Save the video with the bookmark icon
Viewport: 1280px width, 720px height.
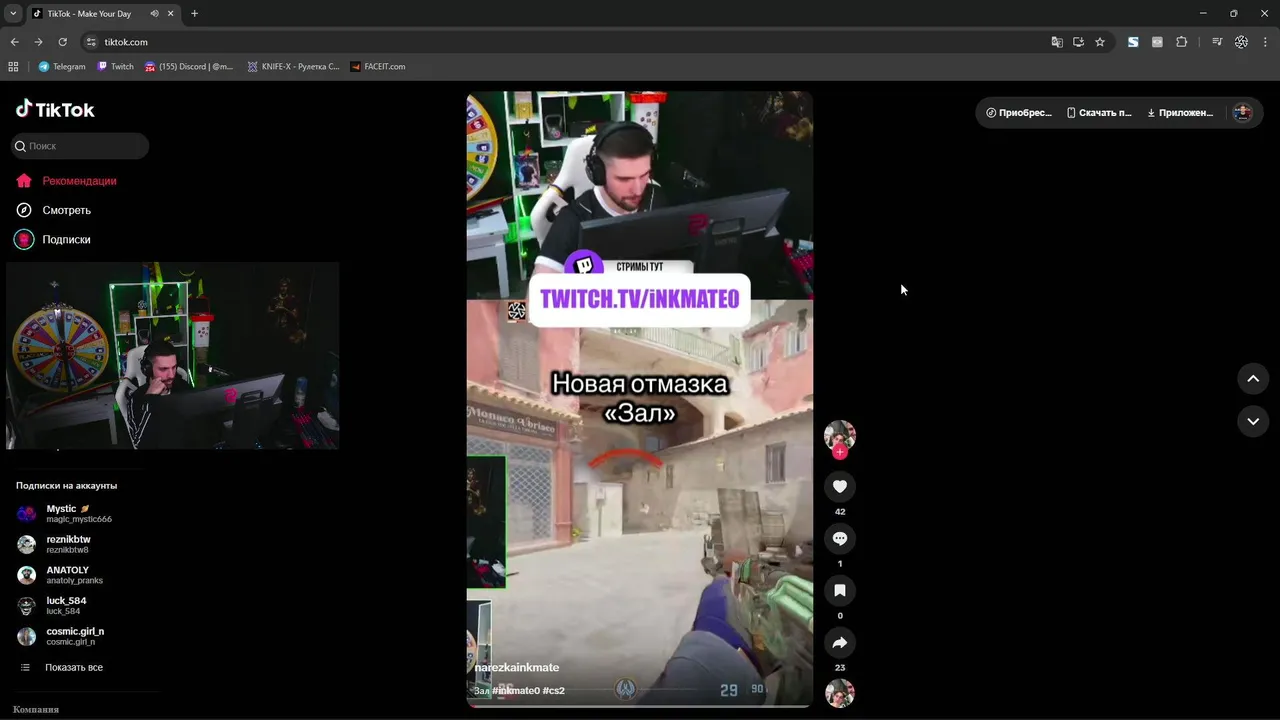840,591
